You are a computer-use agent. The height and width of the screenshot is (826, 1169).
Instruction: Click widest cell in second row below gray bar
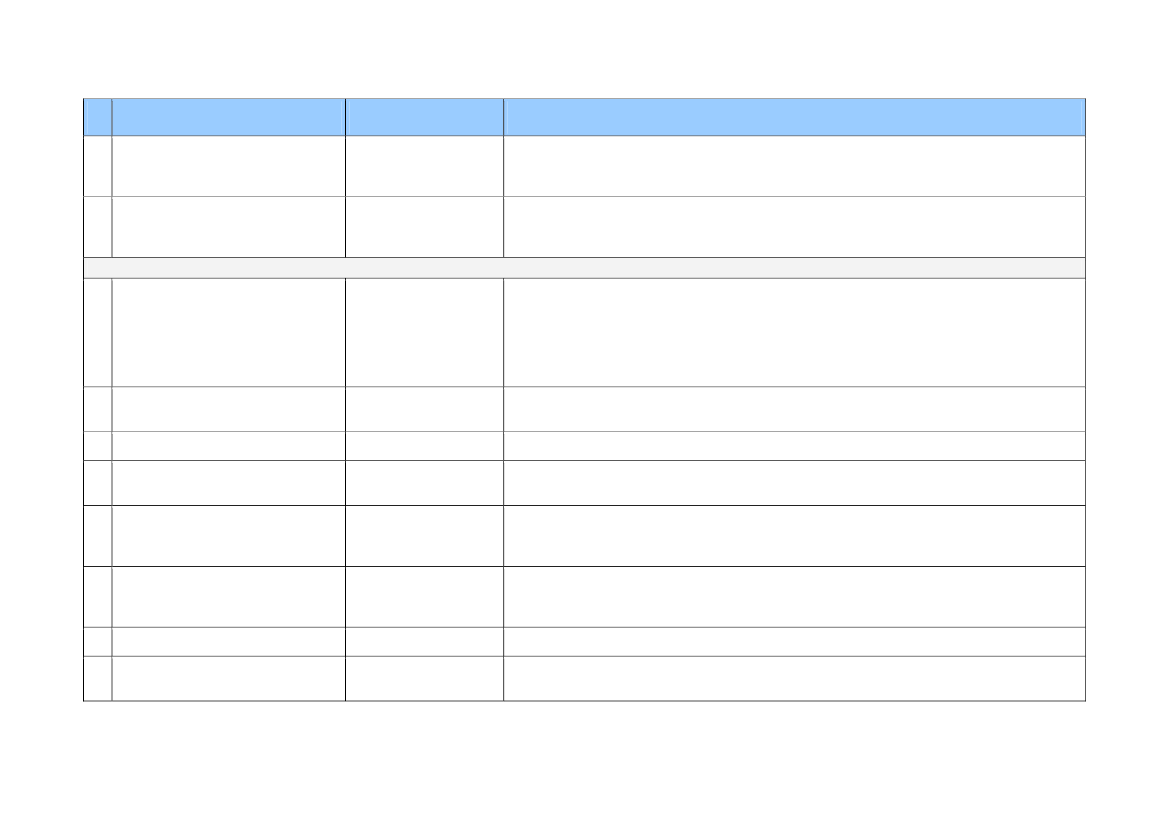795,409
